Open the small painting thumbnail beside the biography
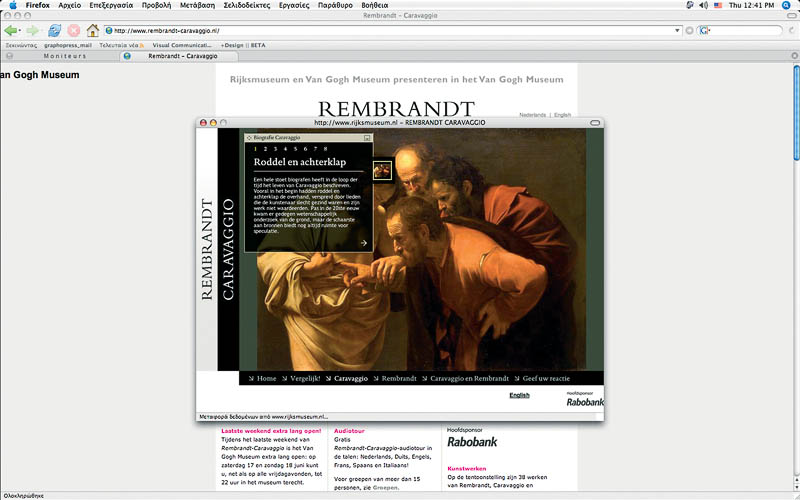This screenshot has width=800, height=500. tap(382, 170)
